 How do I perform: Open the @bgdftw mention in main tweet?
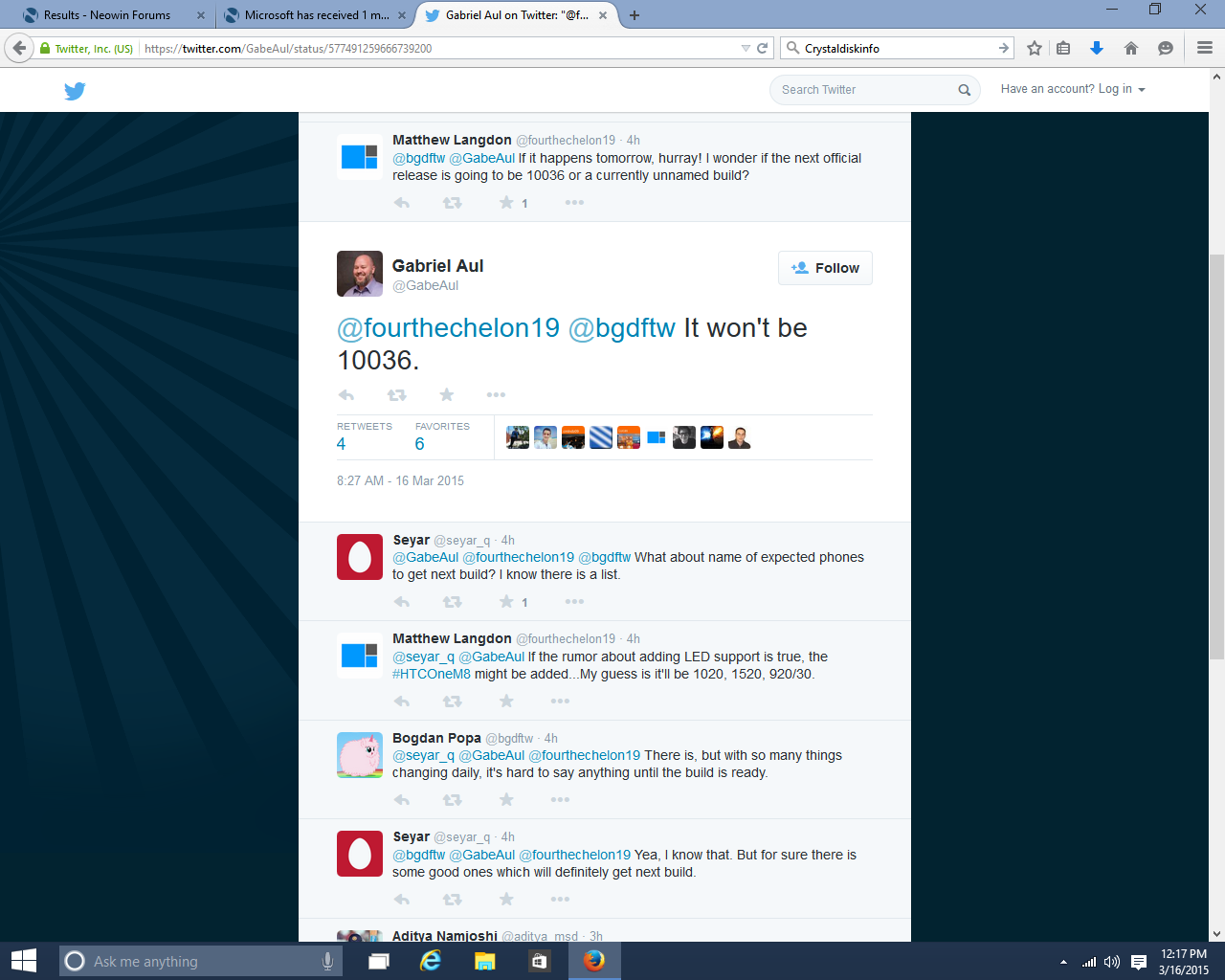click(622, 328)
